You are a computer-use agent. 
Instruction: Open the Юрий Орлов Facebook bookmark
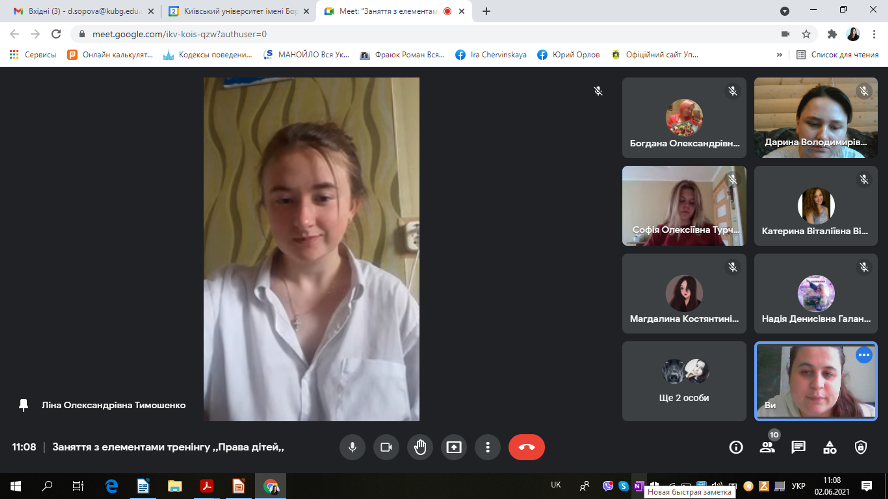pyautogui.click(x=569, y=54)
